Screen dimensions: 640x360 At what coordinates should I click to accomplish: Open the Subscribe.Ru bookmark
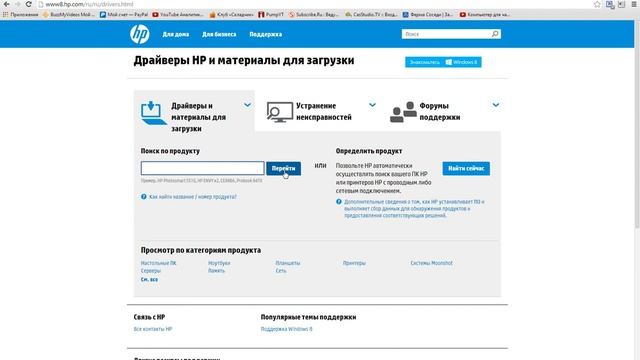click(x=313, y=14)
